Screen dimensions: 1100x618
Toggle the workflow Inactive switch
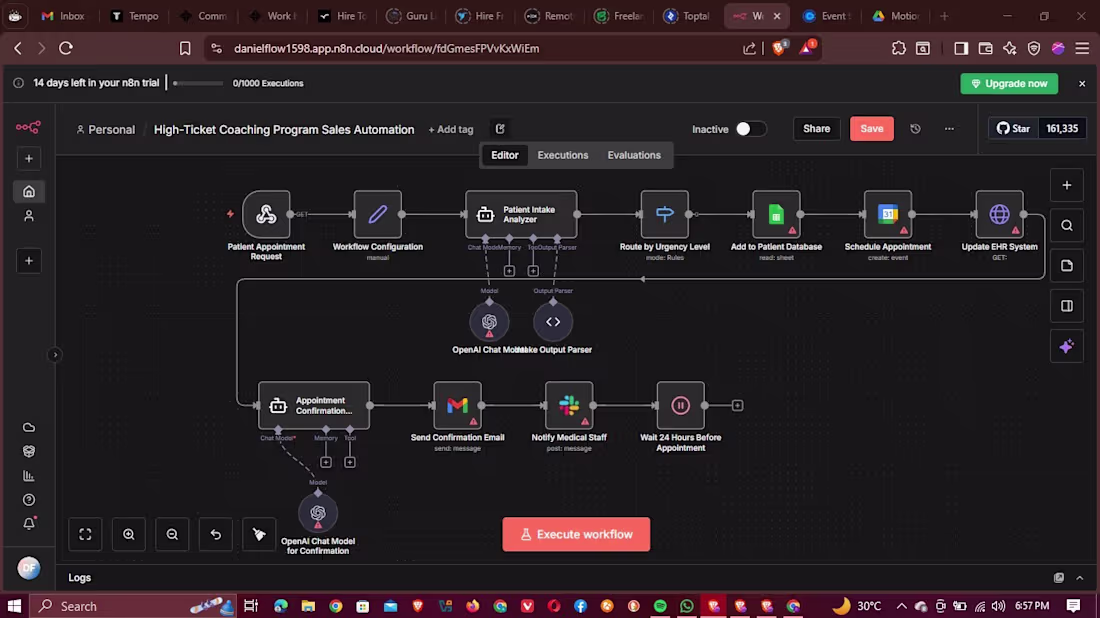[x=750, y=129]
